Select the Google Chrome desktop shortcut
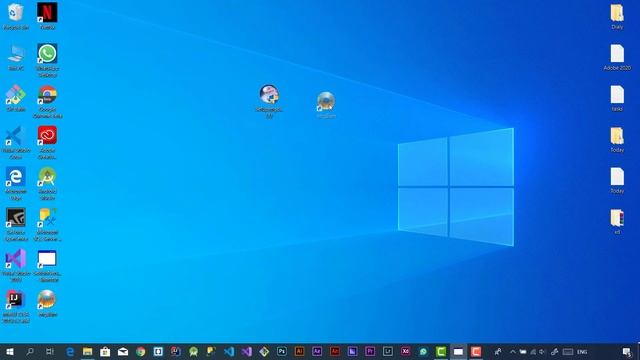The image size is (640, 360). 47,101
